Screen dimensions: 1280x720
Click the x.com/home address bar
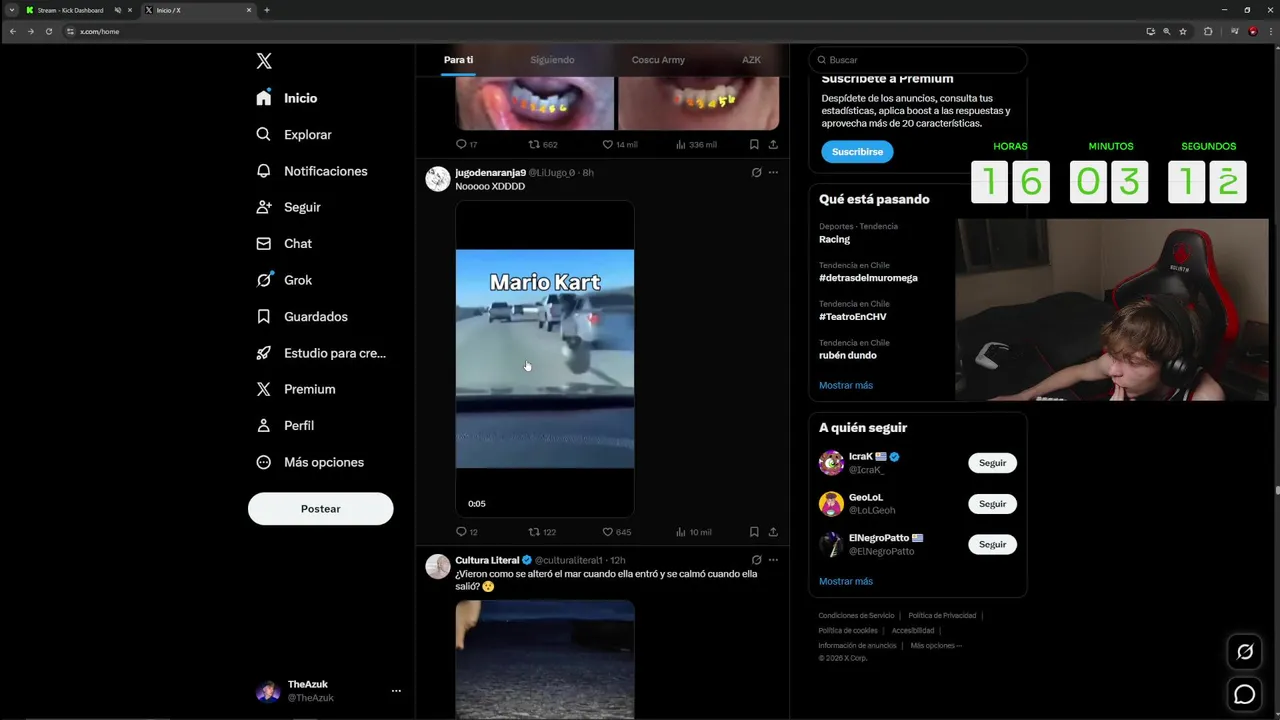click(x=600, y=31)
